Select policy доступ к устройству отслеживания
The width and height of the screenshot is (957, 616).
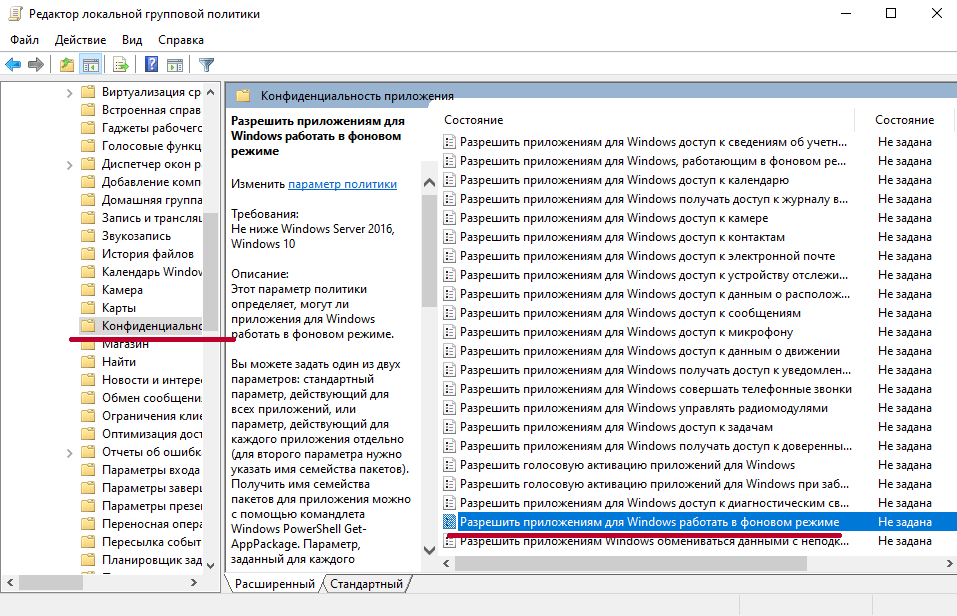point(654,275)
